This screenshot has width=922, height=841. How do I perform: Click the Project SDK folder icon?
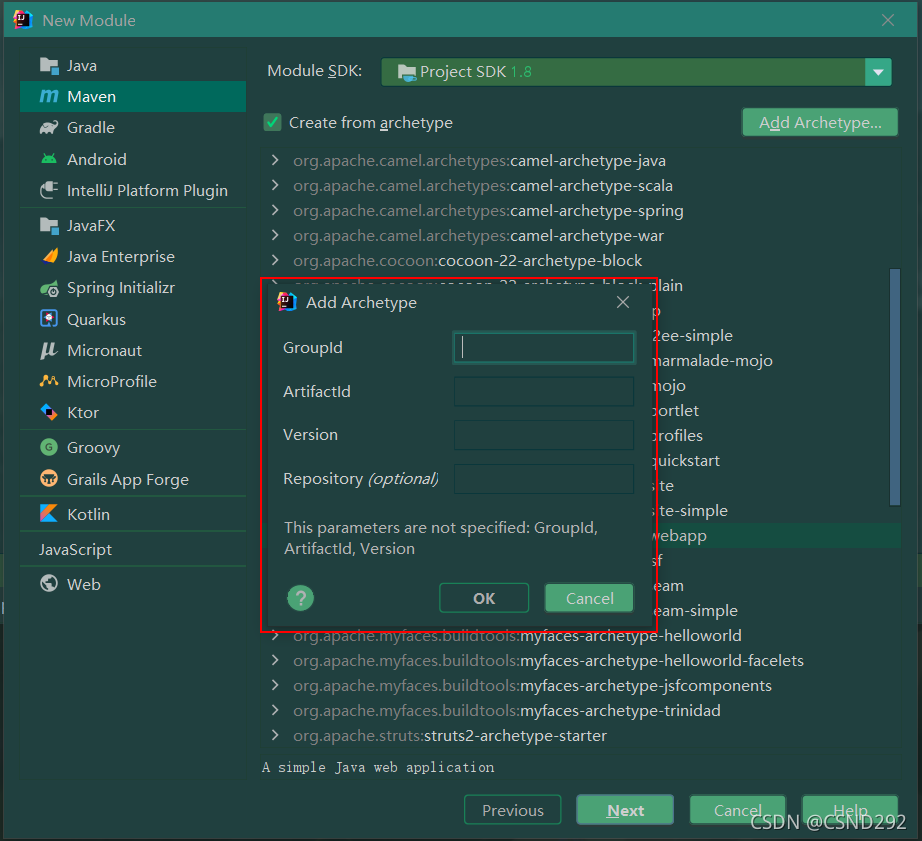tap(406, 72)
